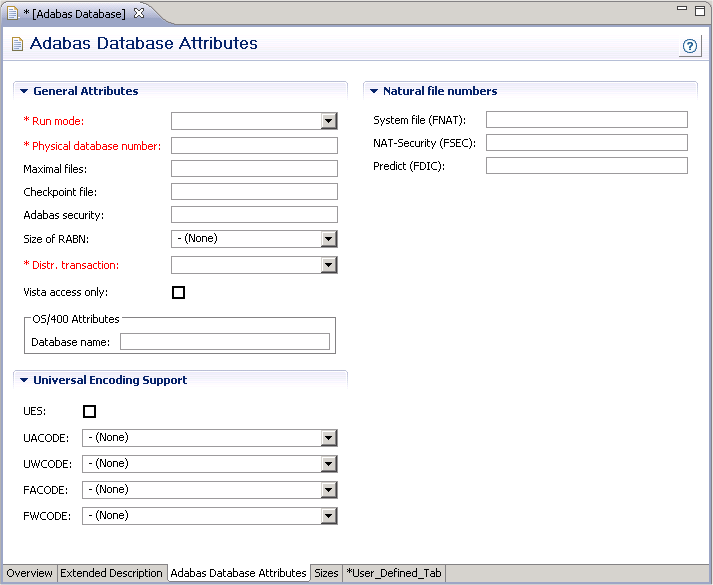
Task: Open the UACODE dropdown
Action: point(328,438)
